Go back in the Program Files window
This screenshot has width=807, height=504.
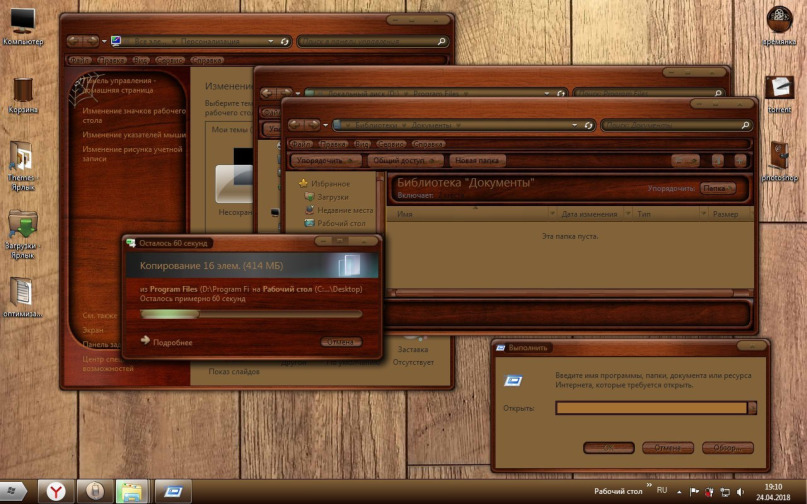click(x=267, y=93)
